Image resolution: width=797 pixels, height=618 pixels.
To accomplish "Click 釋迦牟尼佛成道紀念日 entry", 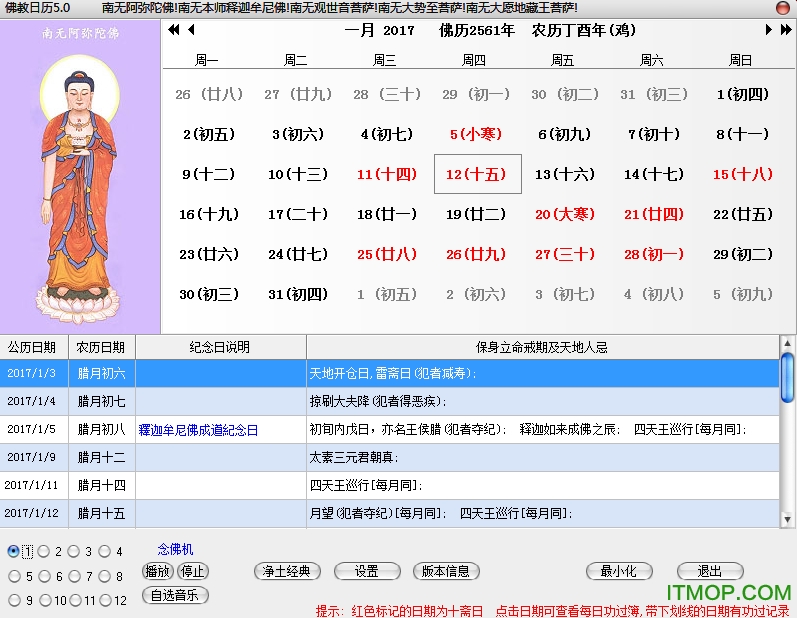I will (198, 430).
